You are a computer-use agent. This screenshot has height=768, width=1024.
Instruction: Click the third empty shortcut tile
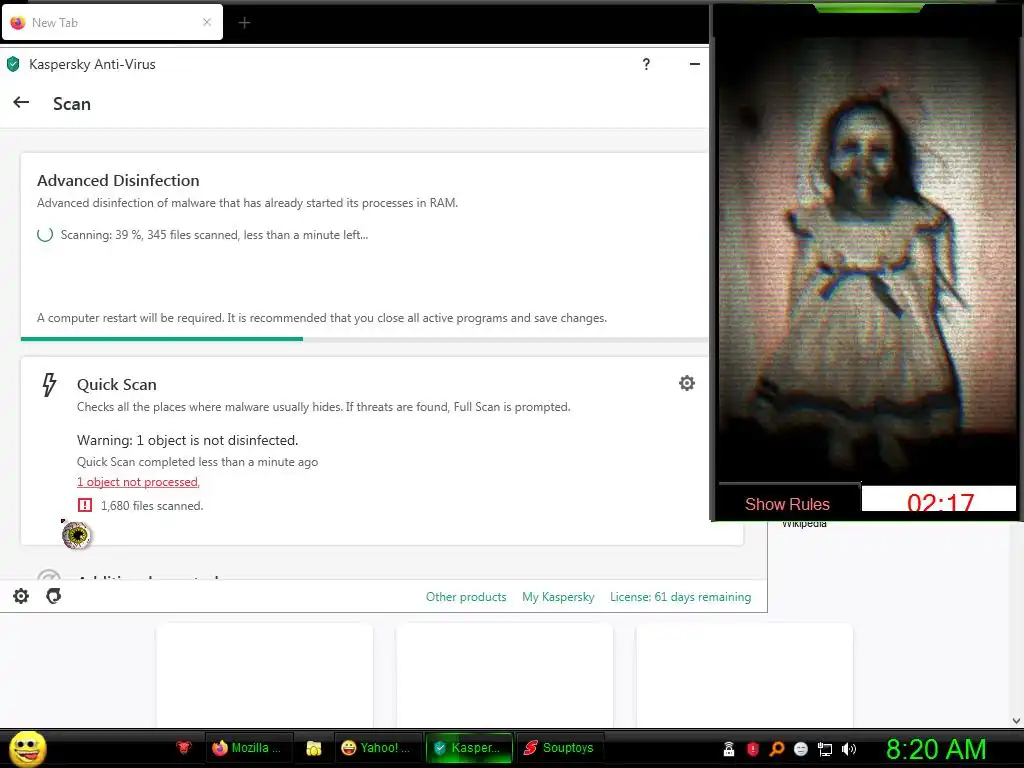coord(744,675)
